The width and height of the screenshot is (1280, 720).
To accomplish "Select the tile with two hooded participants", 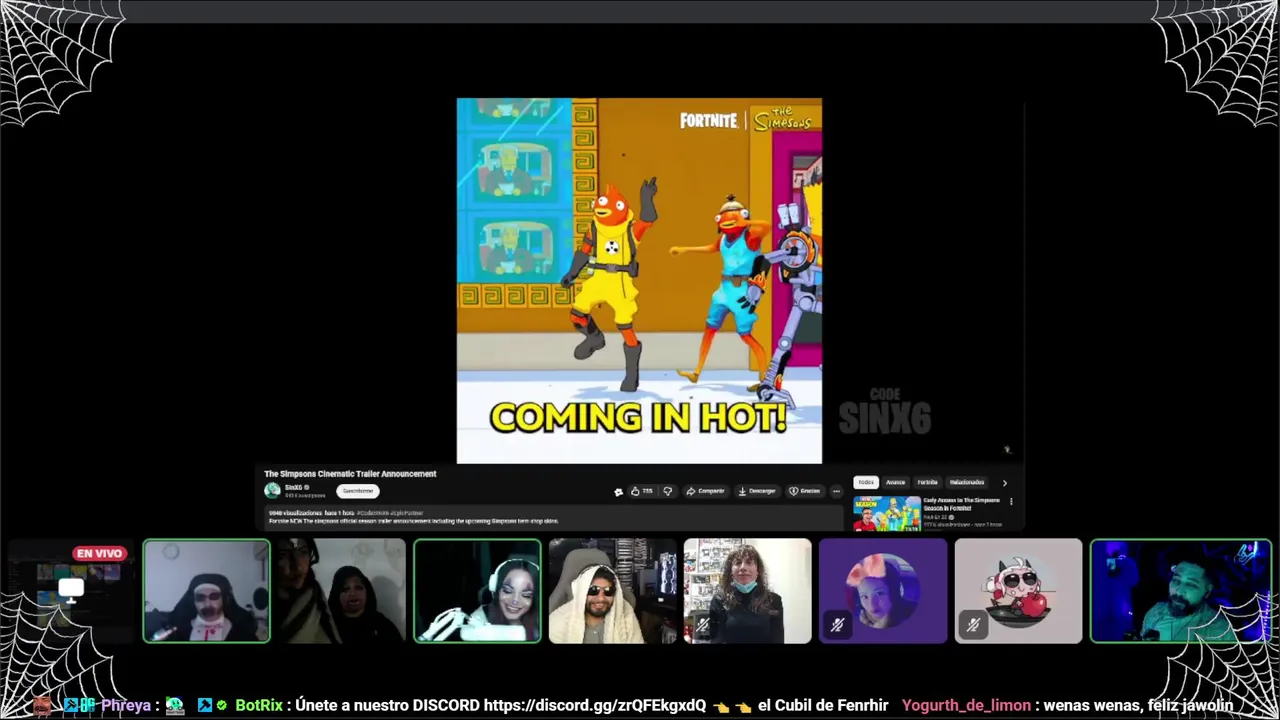I will click(x=341, y=591).
